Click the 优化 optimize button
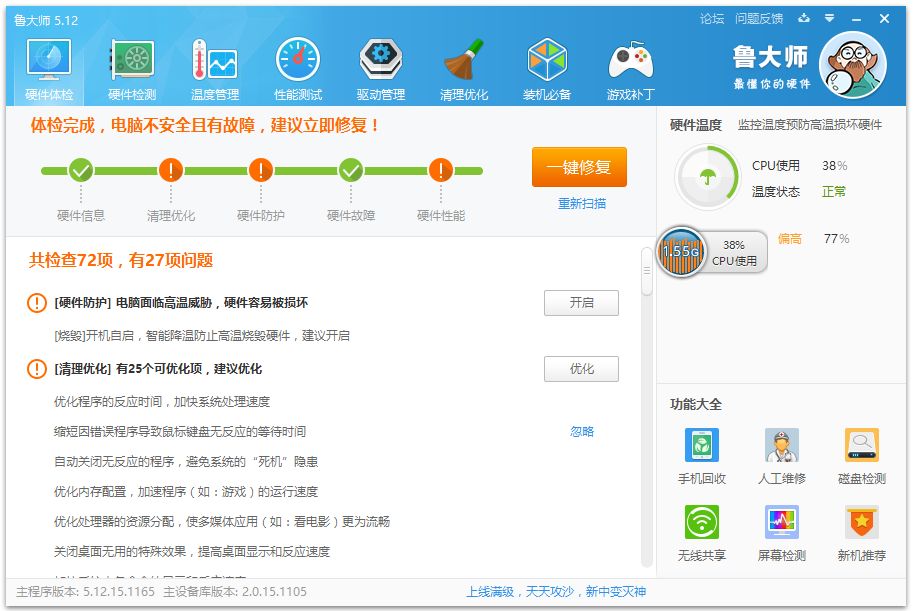 click(x=581, y=369)
